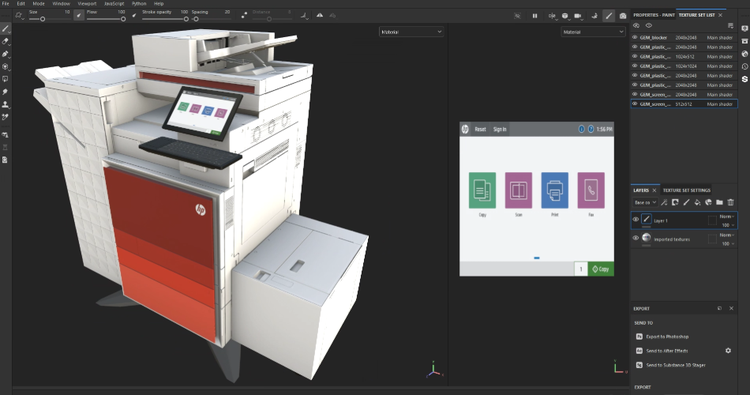Select the Eraser tool
750x395 pixels.
point(5,42)
